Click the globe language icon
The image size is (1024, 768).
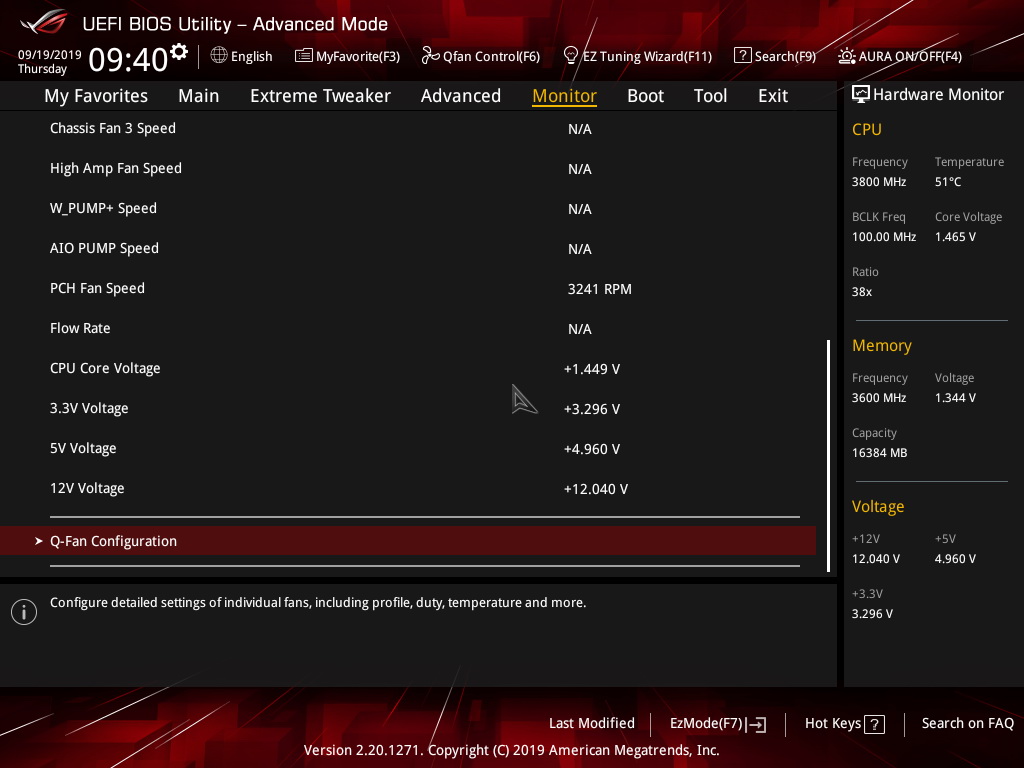pos(219,56)
